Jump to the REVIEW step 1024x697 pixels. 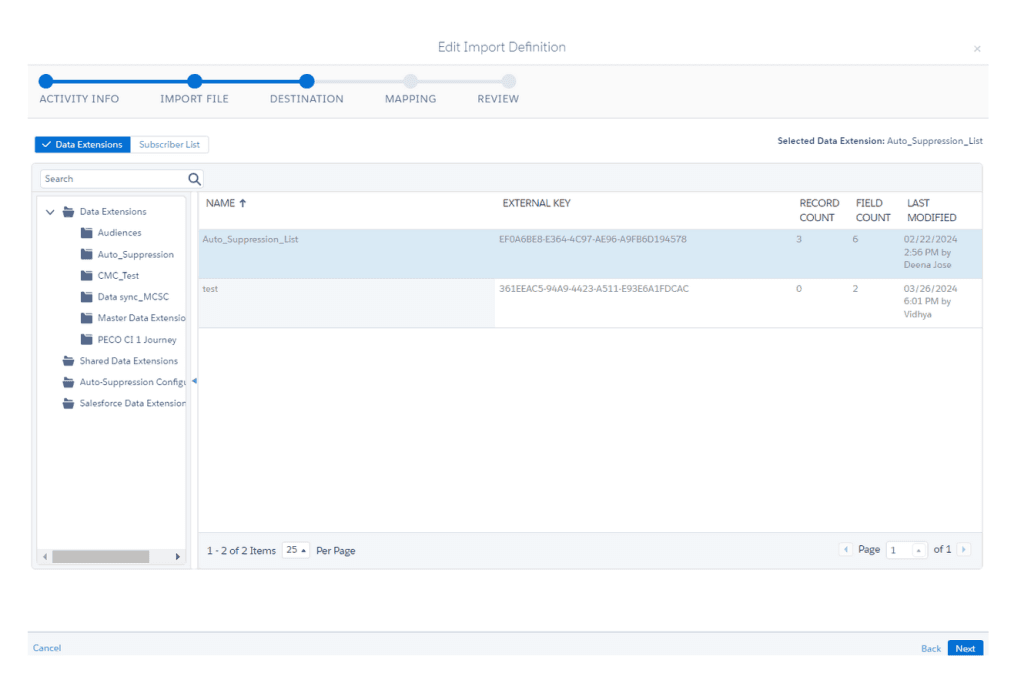(498, 99)
